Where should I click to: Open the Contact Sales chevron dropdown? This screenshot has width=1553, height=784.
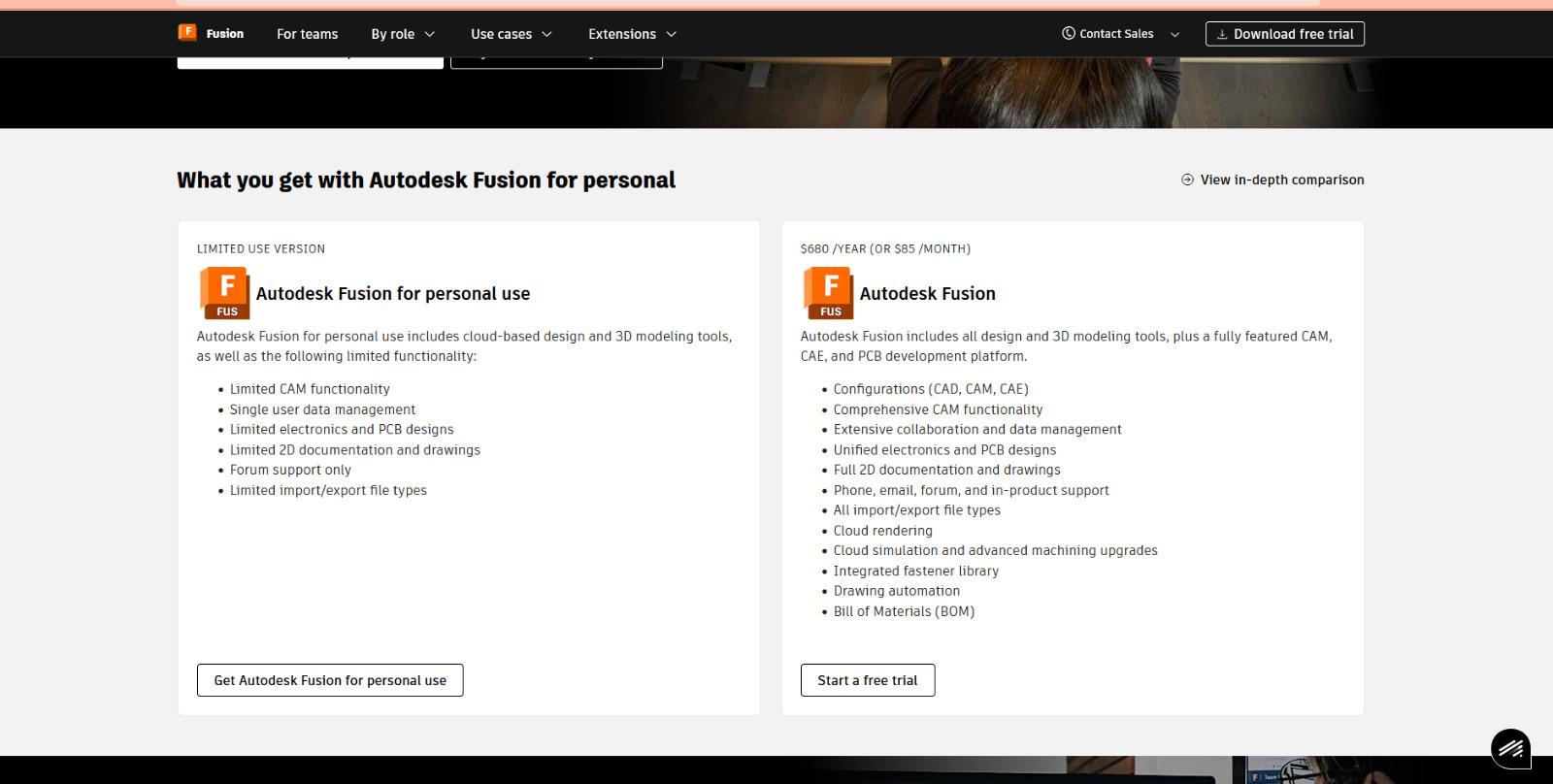[1174, 34]
